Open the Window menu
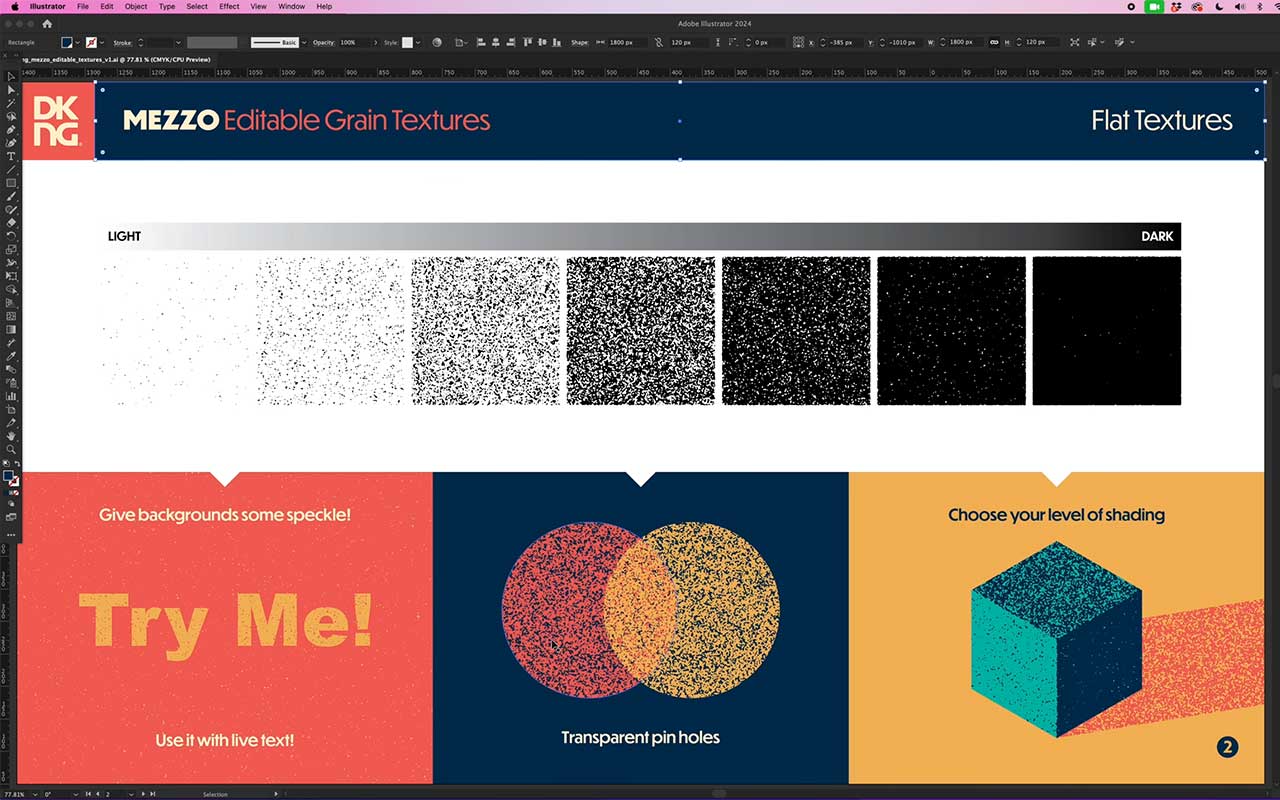The width and height of the screenshot is (1280, 800). point(292,6)
